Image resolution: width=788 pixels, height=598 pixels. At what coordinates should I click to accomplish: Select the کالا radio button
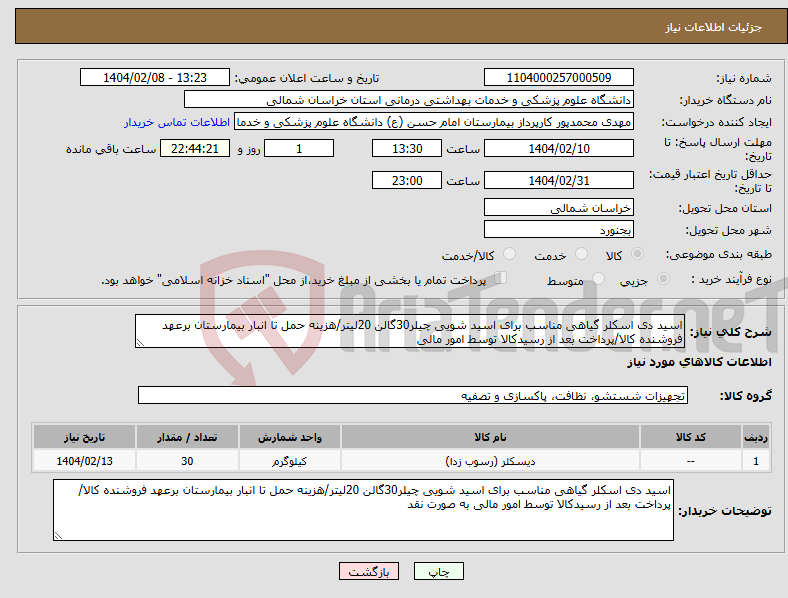point(637,254)
